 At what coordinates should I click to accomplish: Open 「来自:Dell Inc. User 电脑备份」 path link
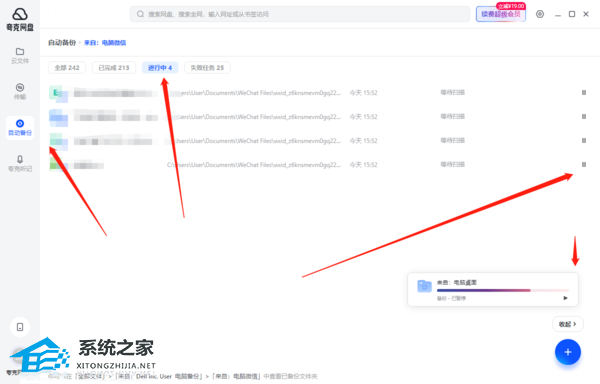pos(158,376)
